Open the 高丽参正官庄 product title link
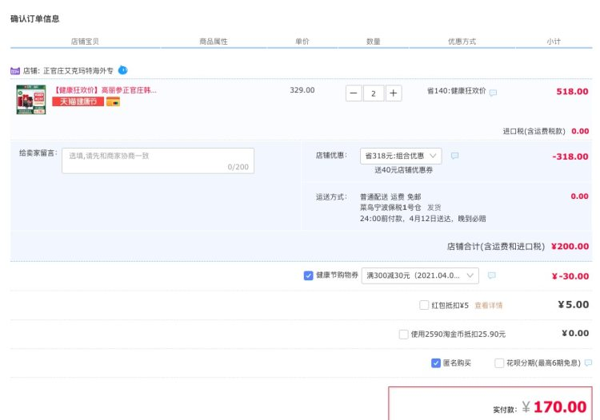Image resolution: width=600 pixels, height=420 pixels. 105,90
